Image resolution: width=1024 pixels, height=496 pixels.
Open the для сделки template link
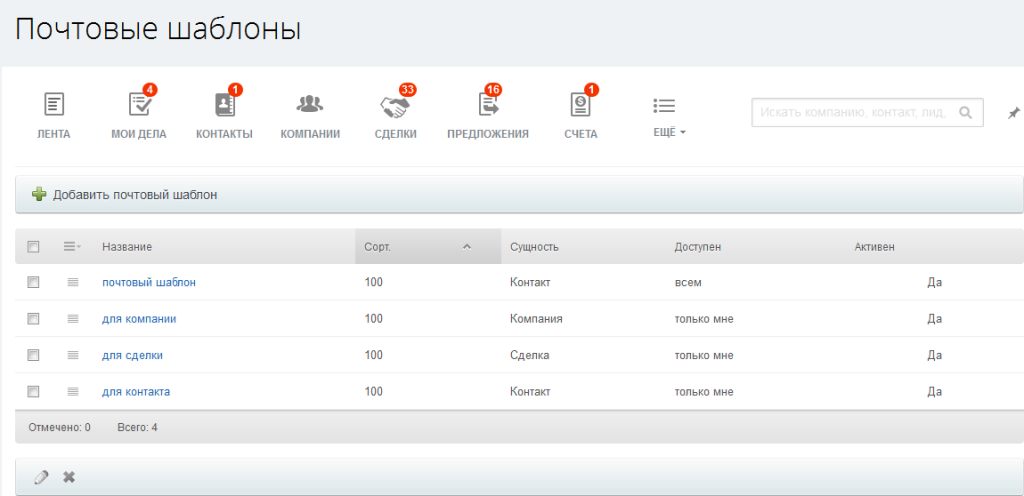pyautogui.click(x=133, y=356)
